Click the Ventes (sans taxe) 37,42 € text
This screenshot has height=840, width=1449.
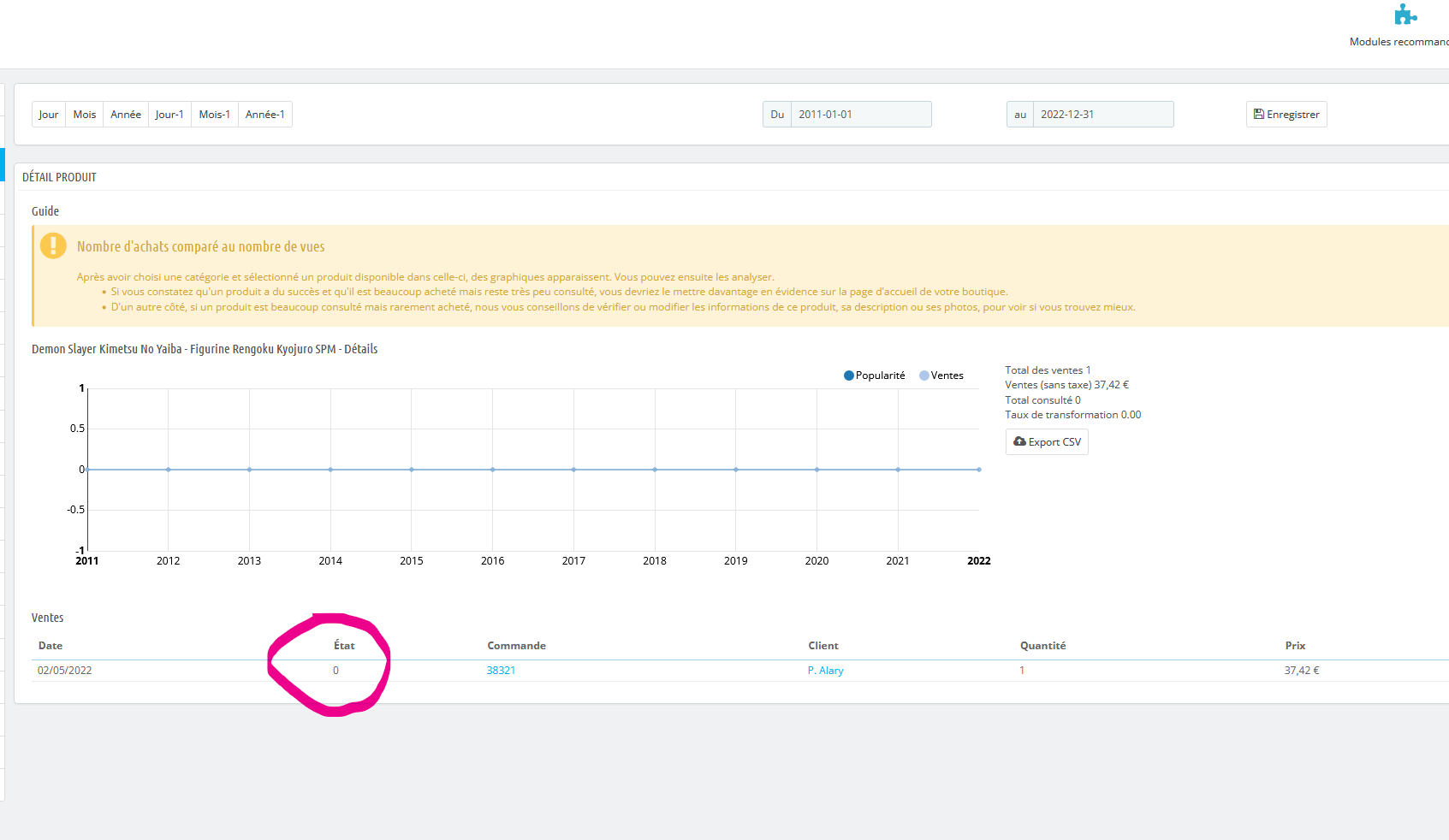pos(1066,385)
